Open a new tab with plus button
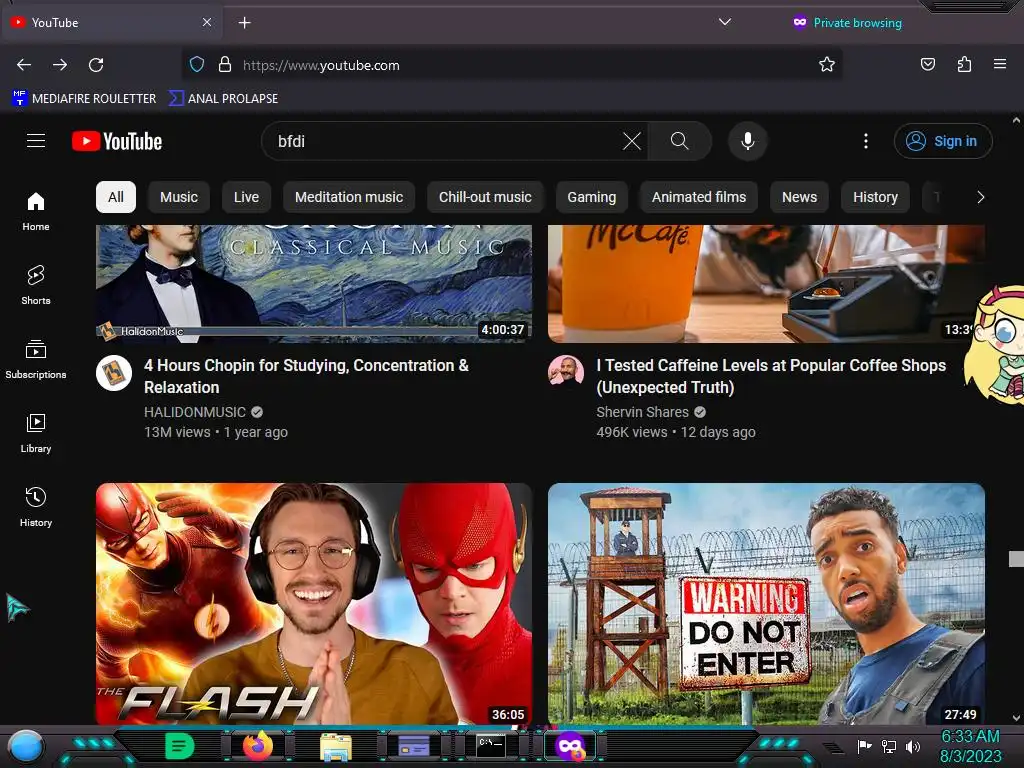 244,23
